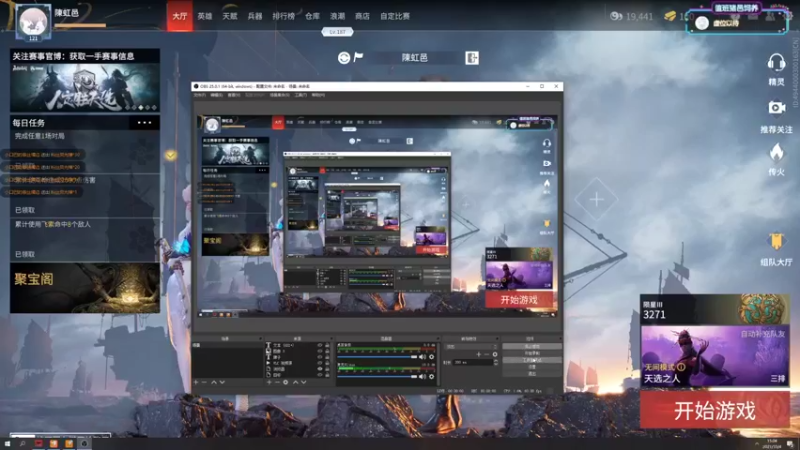Open the 天选之人 game mode card
Image resolution: width=800 pixels, height=450 pixels.
[715, 356]
